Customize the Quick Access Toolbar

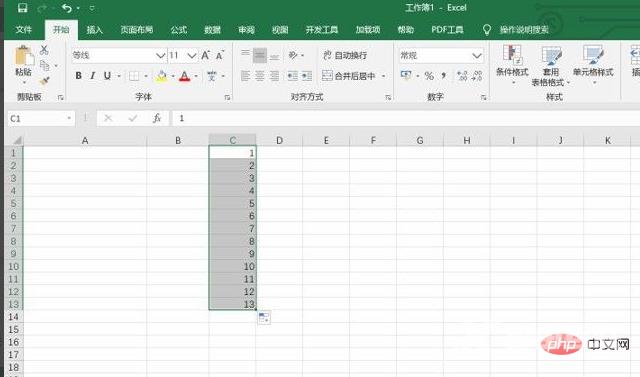[x=92, y=8]
